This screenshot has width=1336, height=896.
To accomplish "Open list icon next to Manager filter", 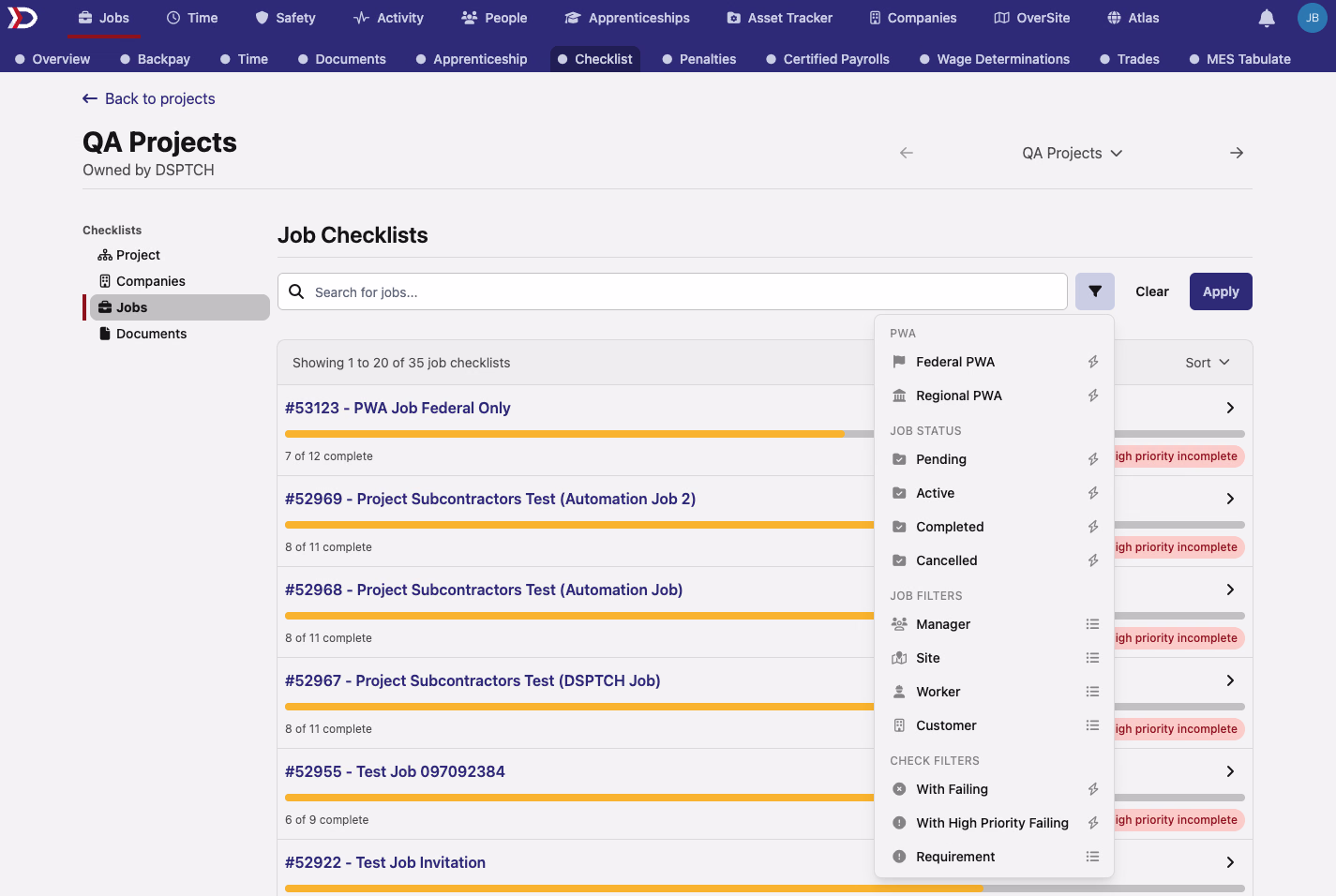I will coord(1092,624).
